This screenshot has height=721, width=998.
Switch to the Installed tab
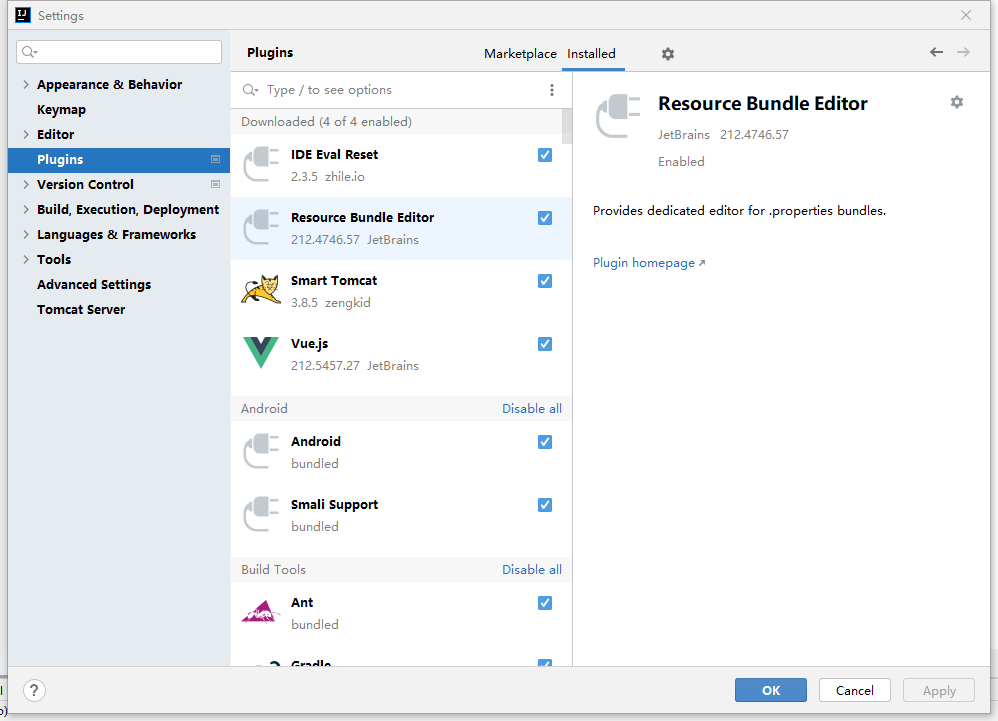point(591,54)
